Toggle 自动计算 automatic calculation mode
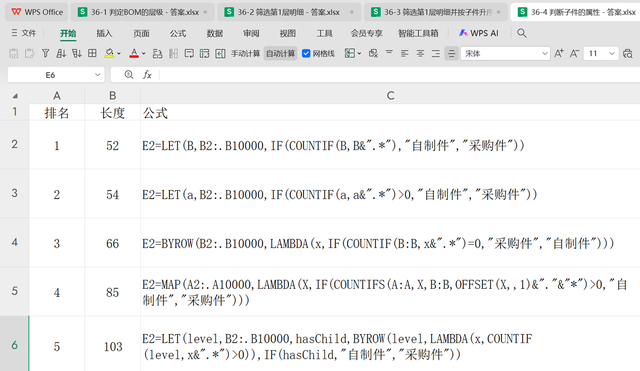The image size is (640, 371). coord(280,53)
